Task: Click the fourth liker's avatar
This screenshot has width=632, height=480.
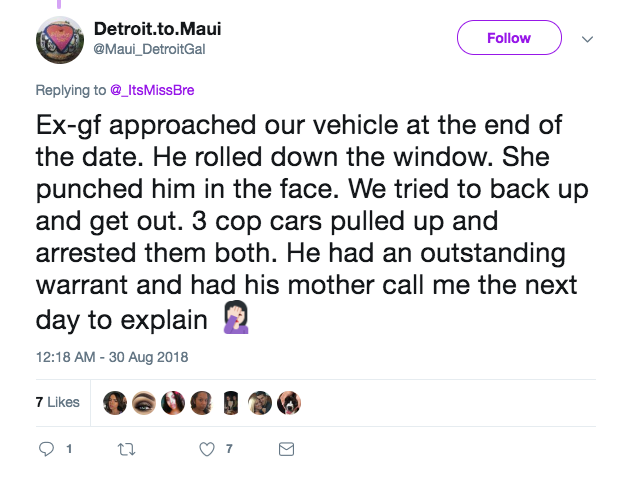Action: (201, 402)
